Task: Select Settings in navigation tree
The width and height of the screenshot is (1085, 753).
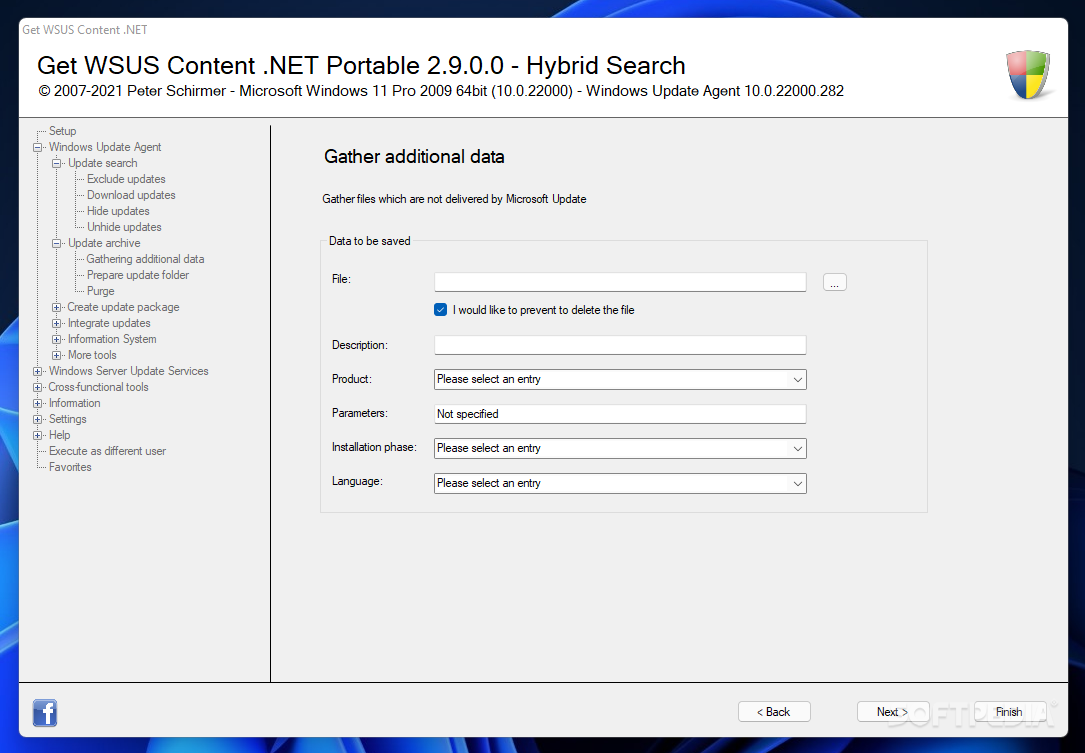Action: [67, 419]
